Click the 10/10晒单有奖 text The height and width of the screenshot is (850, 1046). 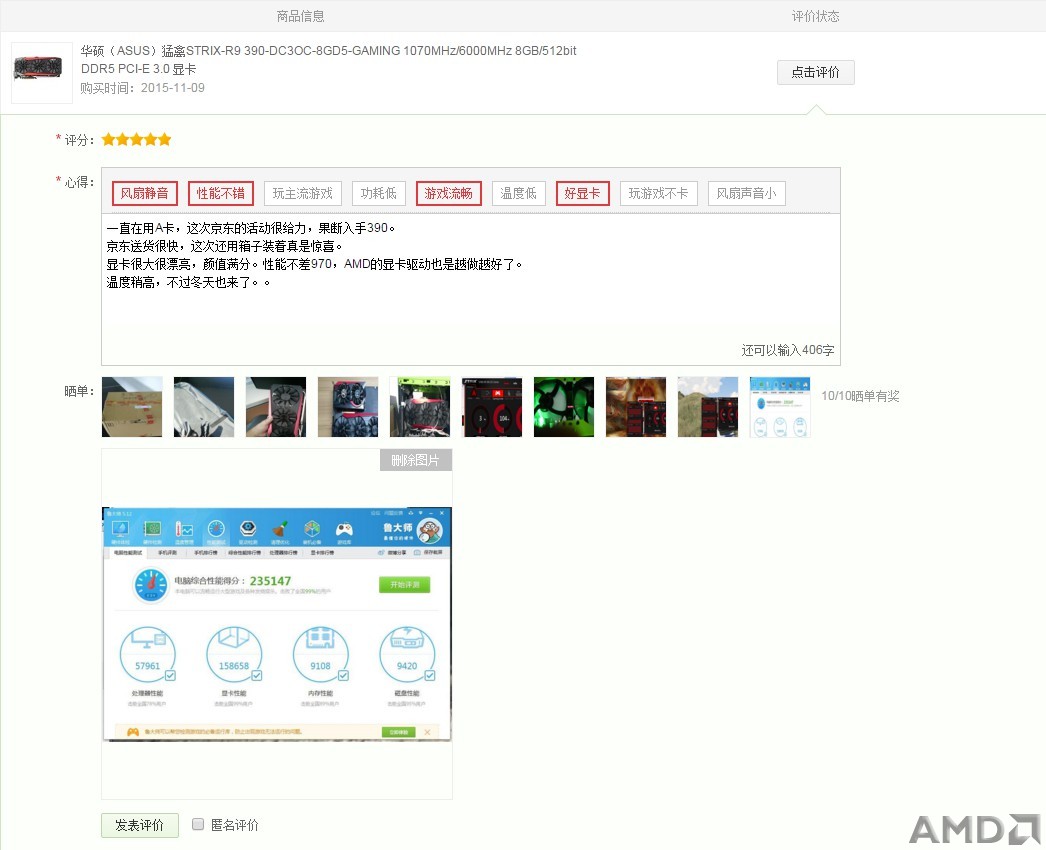pos(860,396)
